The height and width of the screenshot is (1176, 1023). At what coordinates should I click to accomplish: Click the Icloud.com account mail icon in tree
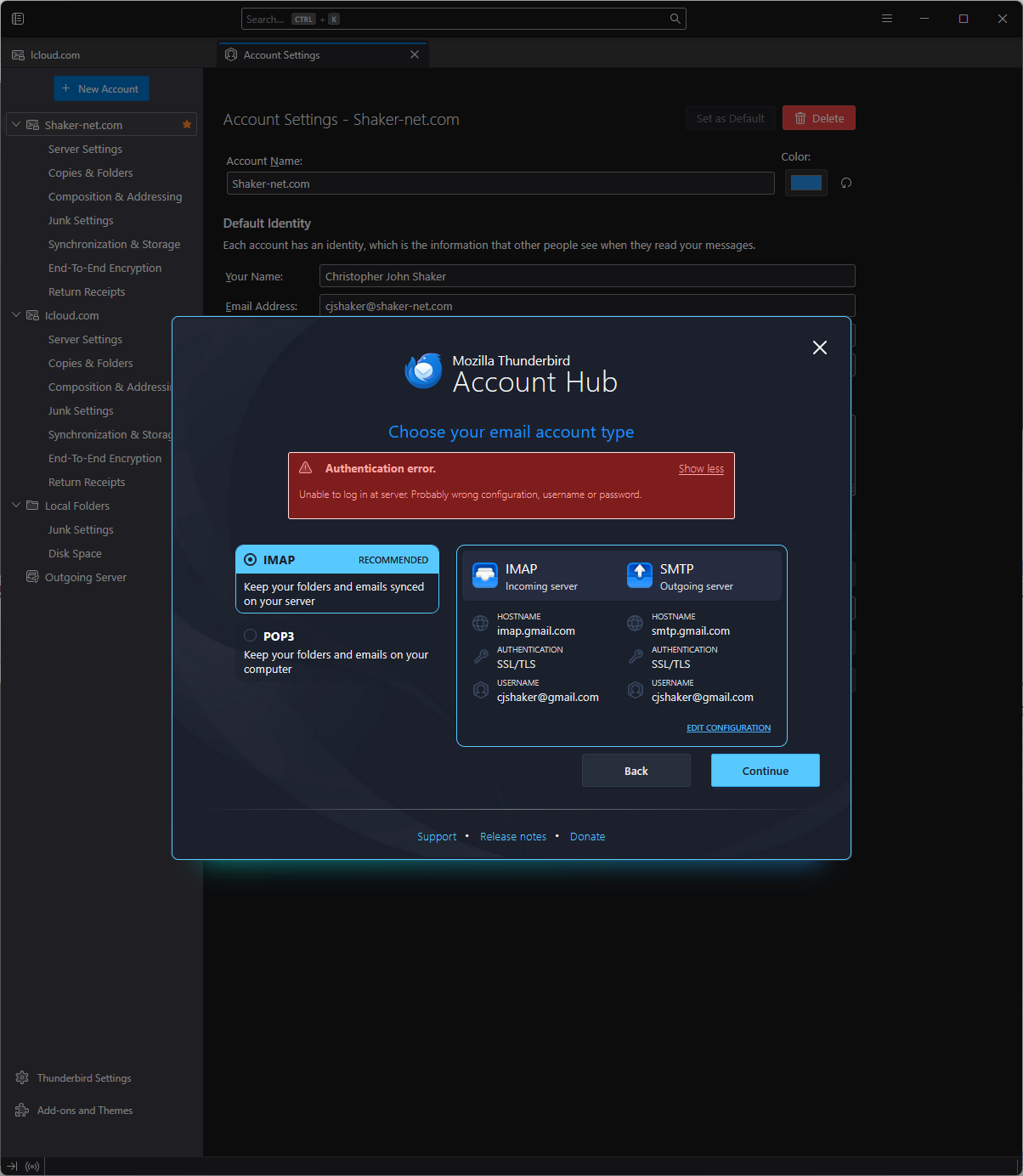click(x=33, y=315)
